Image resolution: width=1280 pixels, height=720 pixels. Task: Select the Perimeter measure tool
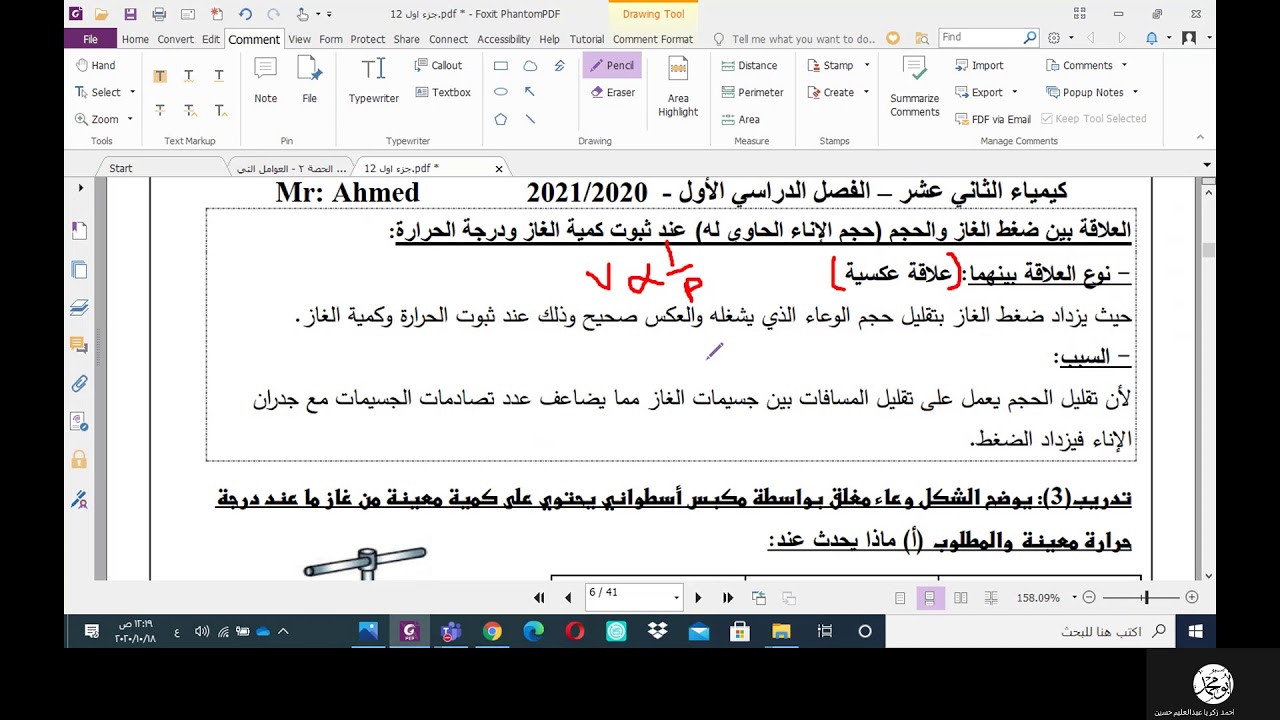(x=752, y=92)
